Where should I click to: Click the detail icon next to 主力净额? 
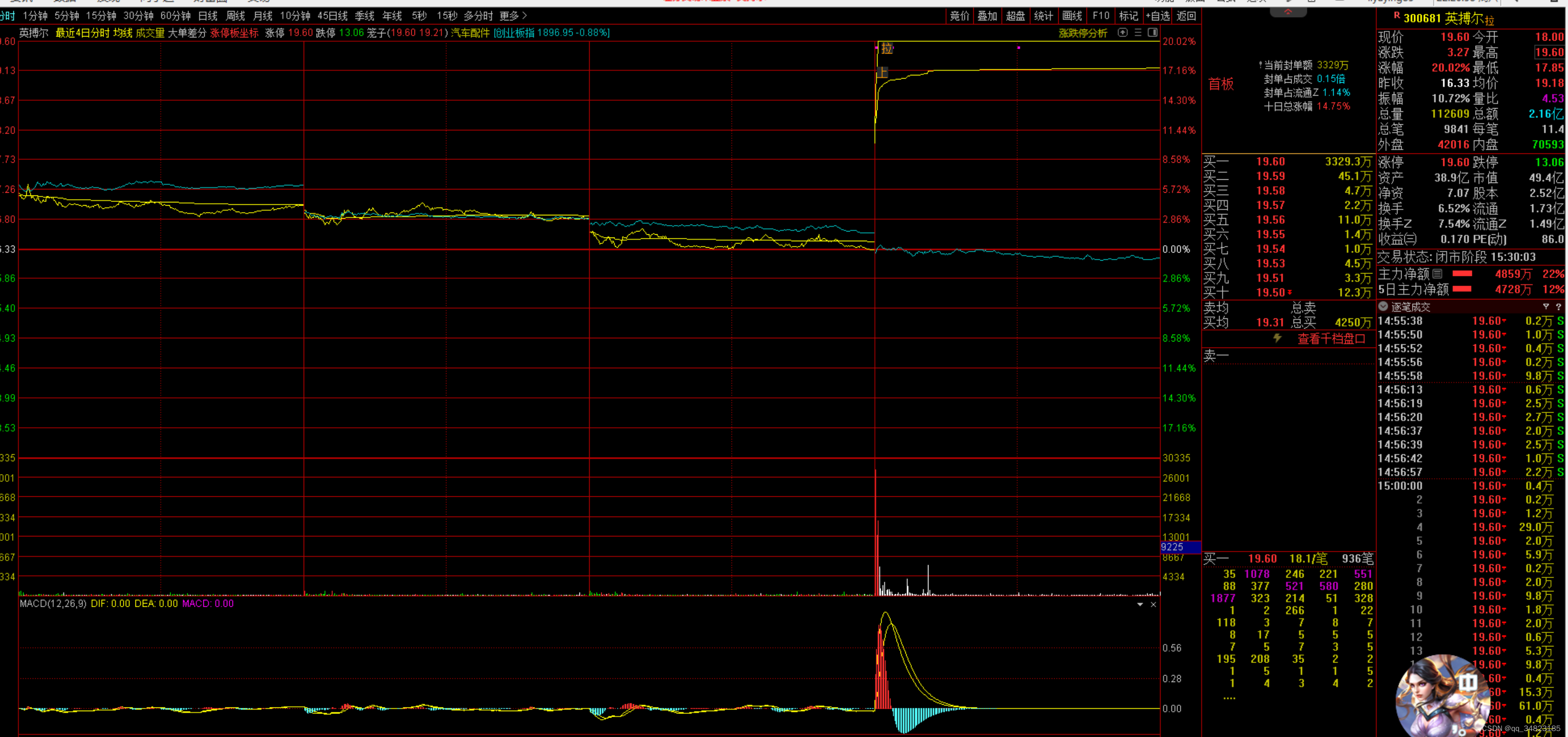point(1437,274)
